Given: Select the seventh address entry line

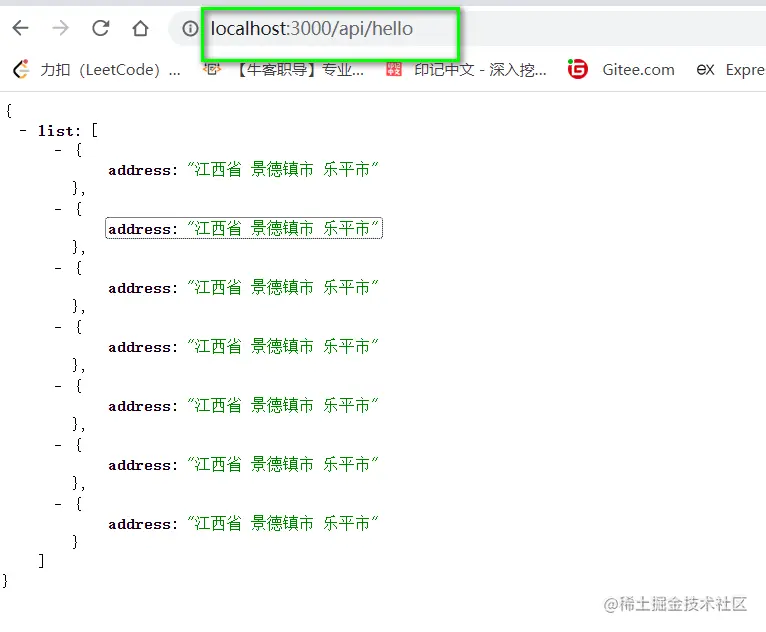Looking at the screenshot, I should tap(243, 524).
